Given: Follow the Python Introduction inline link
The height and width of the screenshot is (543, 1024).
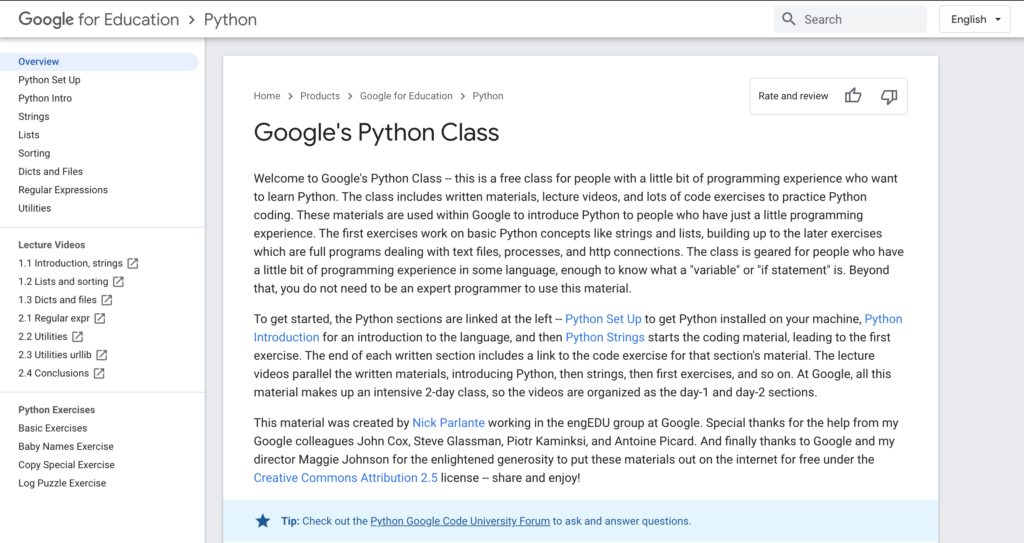Looking at the screenshot, I should (x=287, y=337).
